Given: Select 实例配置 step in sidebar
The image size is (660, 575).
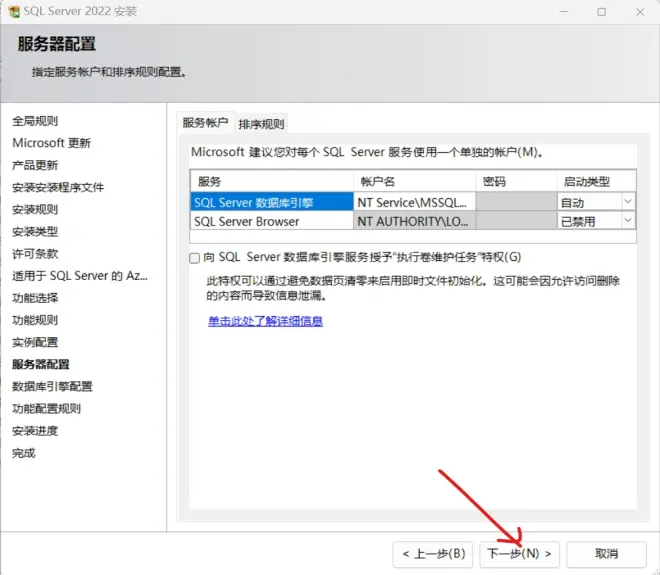Looking at the screenshot, I should [35, 342].
